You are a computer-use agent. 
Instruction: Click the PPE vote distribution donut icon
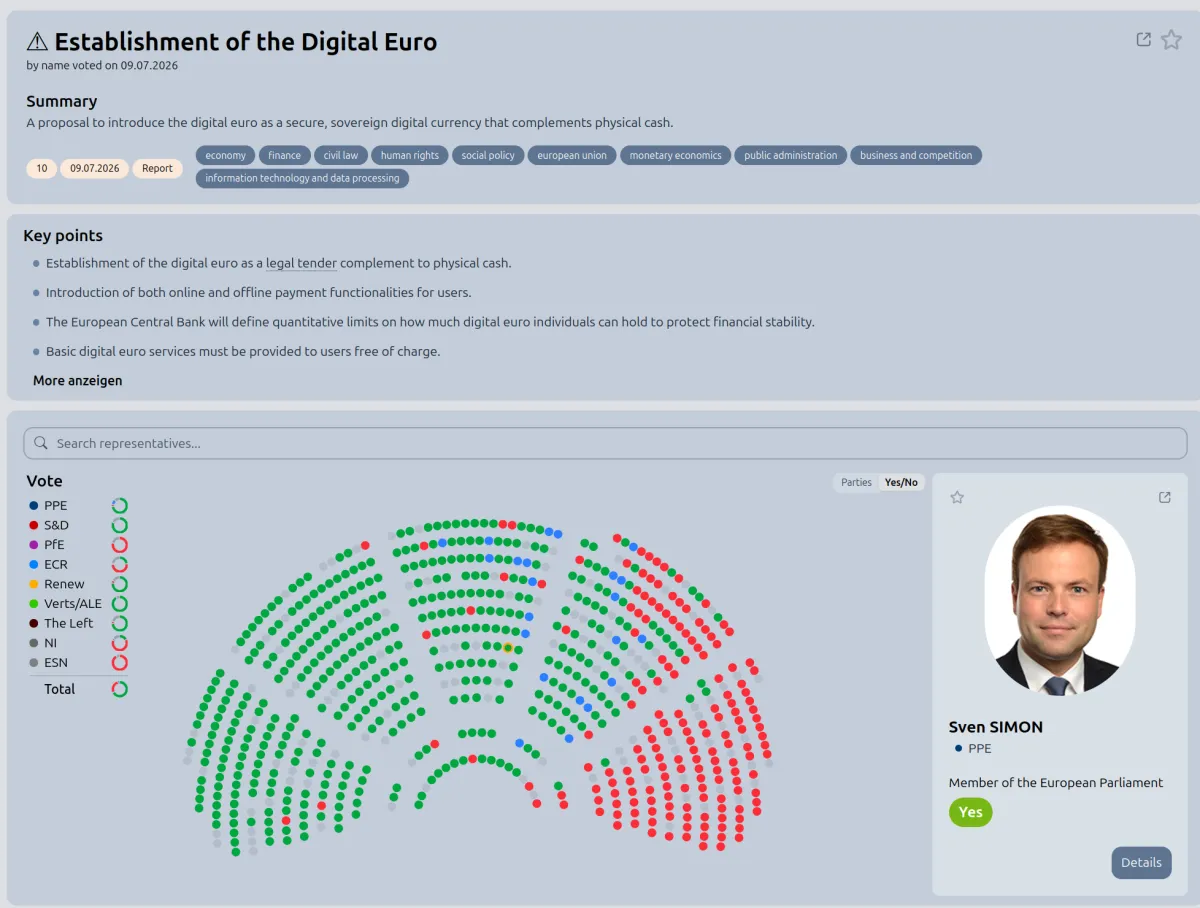120,506
